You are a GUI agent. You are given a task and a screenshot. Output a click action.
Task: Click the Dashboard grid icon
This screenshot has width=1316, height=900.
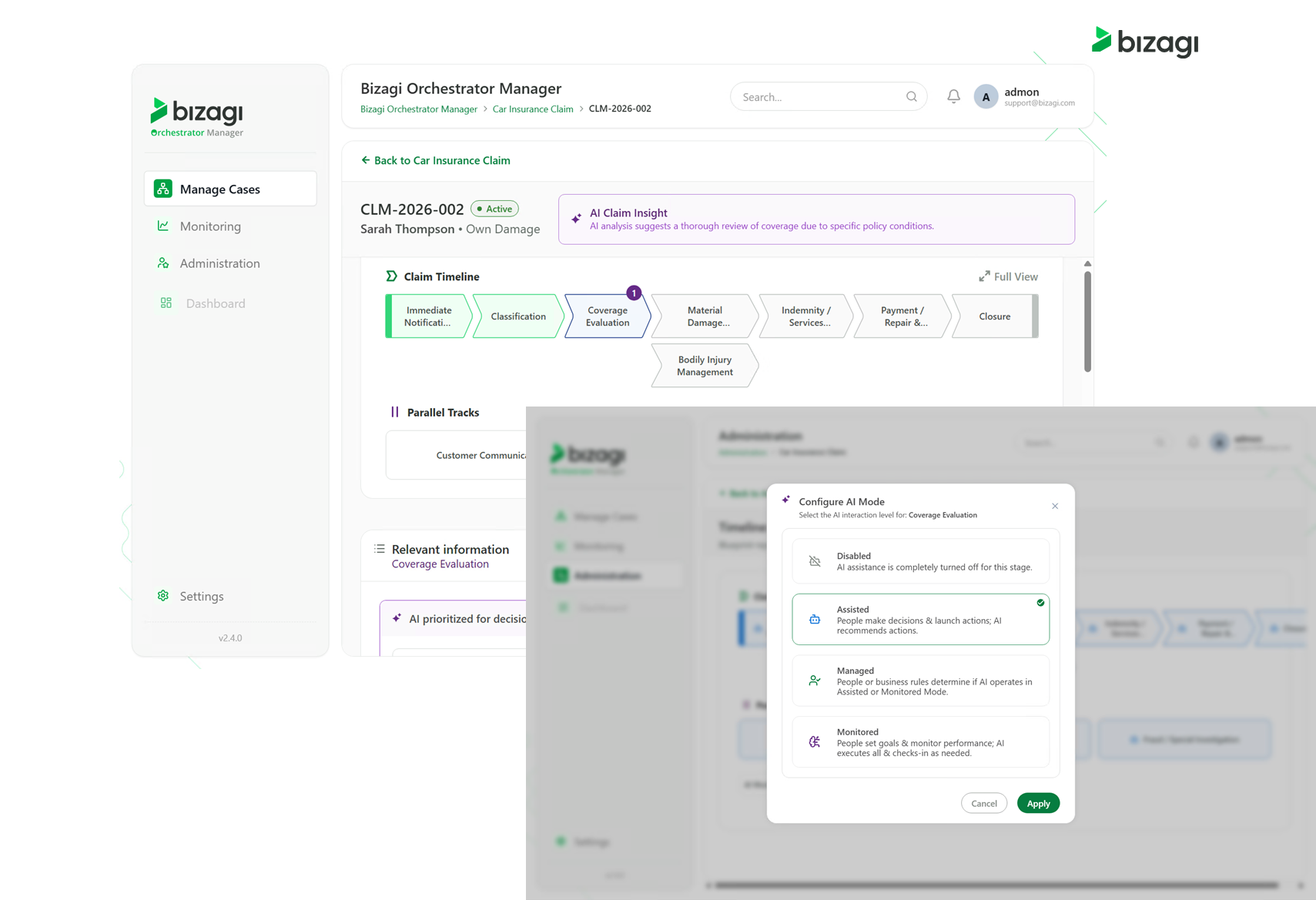pos(166,303)
